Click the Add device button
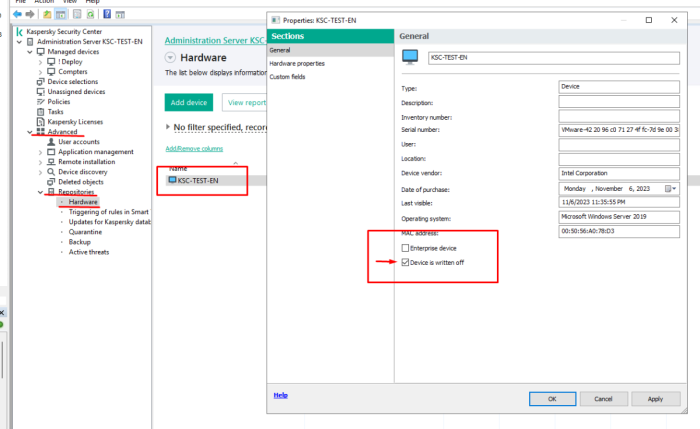This screenshot has height=429, width=700. (x=189, y=102)
